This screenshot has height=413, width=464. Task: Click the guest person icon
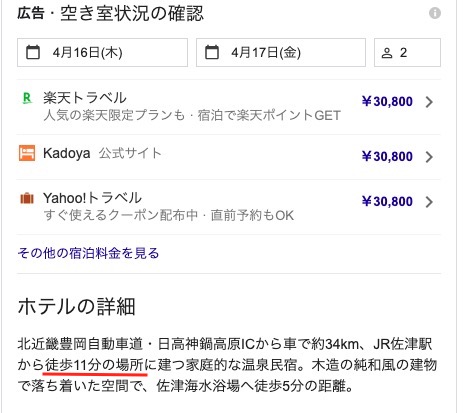tap(387, 53)
